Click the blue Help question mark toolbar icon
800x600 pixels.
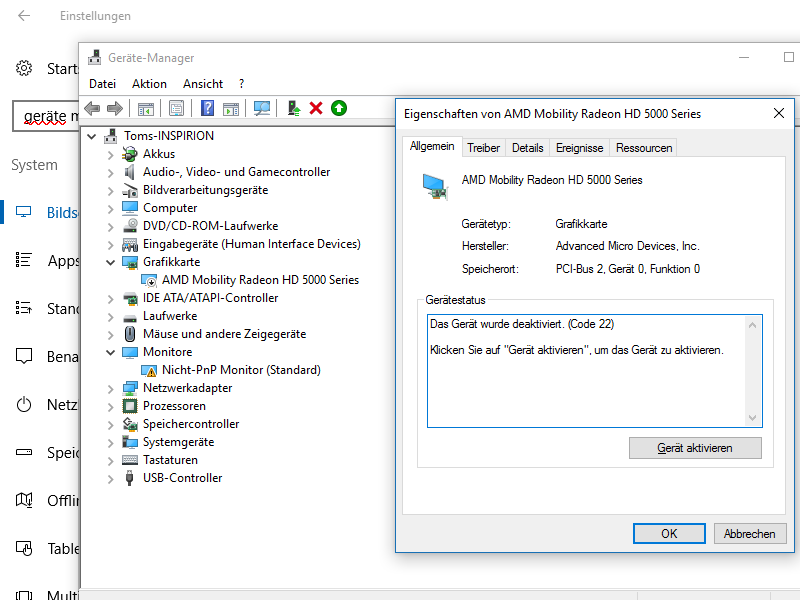tap(208, 108)
